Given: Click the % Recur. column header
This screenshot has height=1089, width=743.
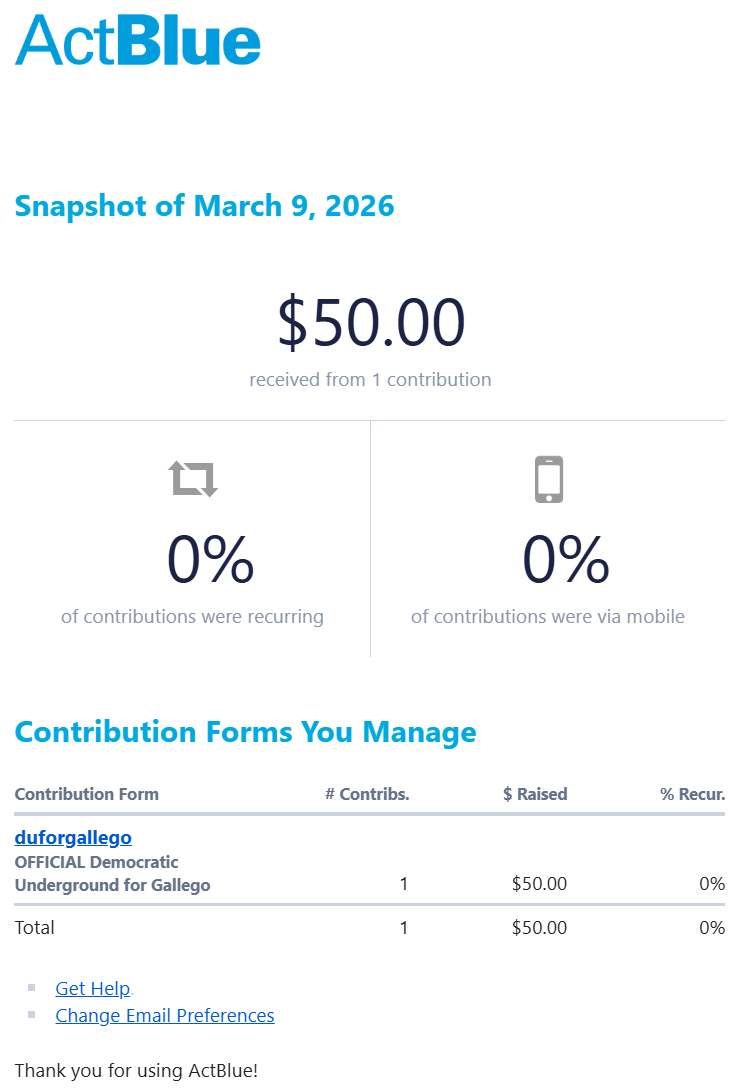Looking at the screenshot, I should click(x=692, y=795).
